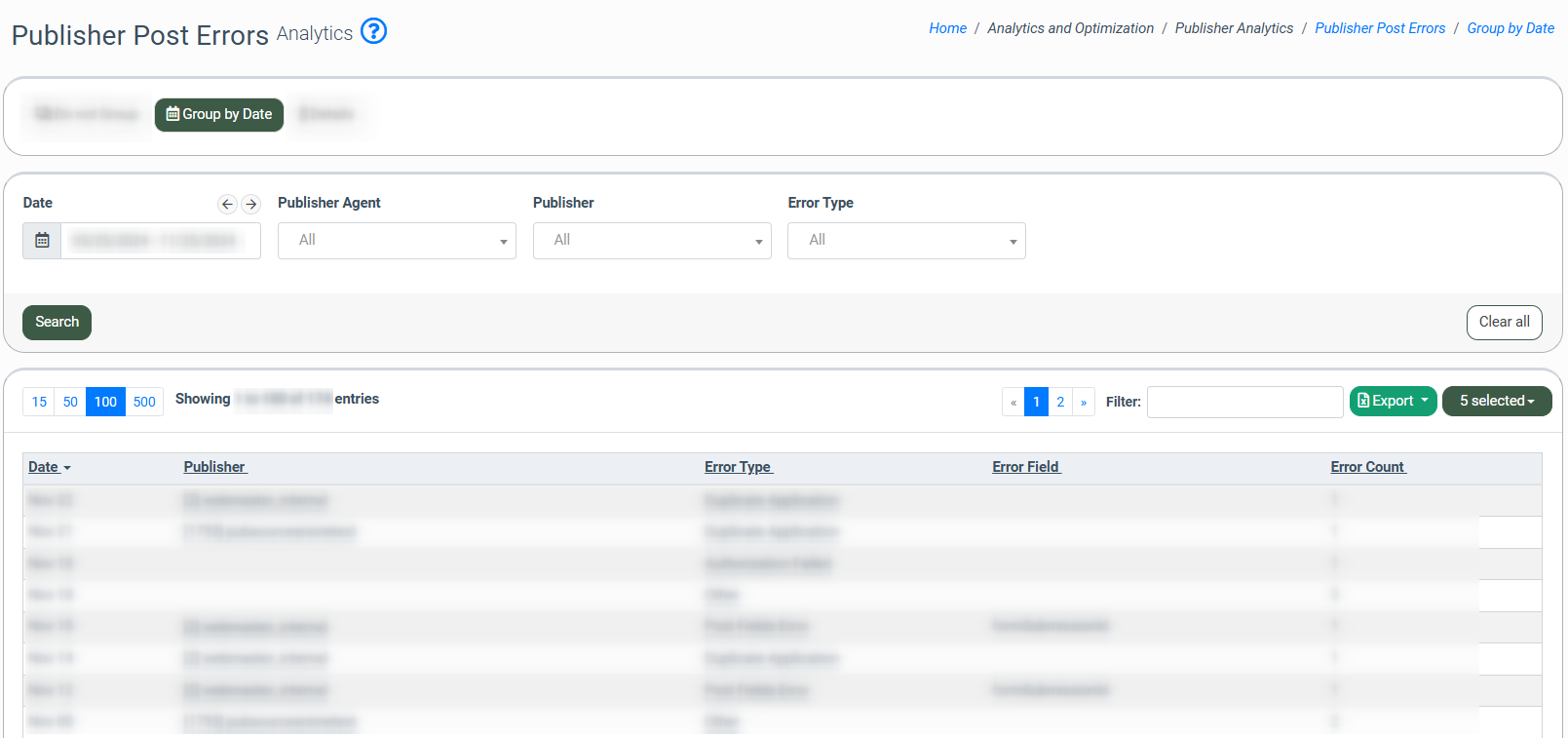This screenshot has height=738, width=1568.
Task: Click inside the Filter text box
Action: click(x=1244, y=402)
